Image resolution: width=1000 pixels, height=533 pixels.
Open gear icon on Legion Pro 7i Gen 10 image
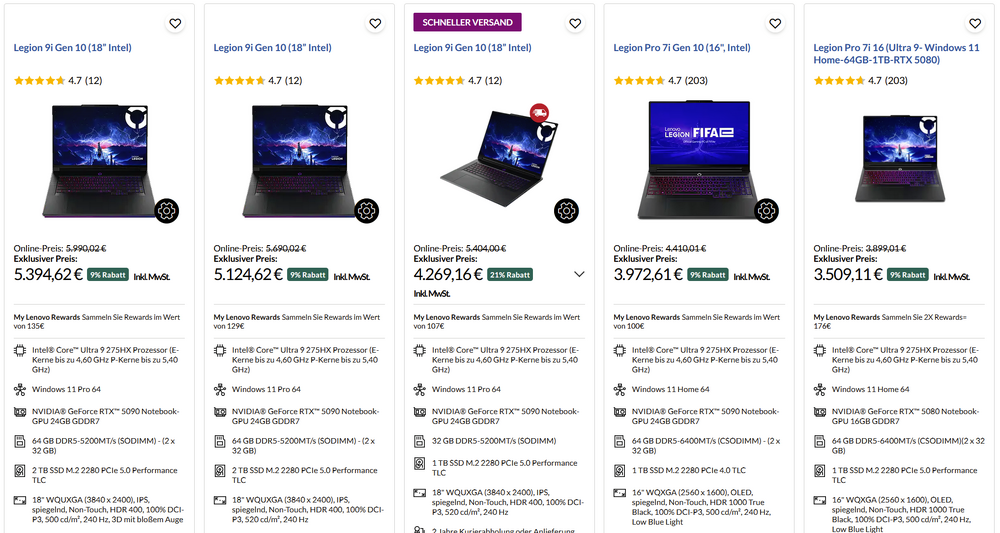click(767, 210)
